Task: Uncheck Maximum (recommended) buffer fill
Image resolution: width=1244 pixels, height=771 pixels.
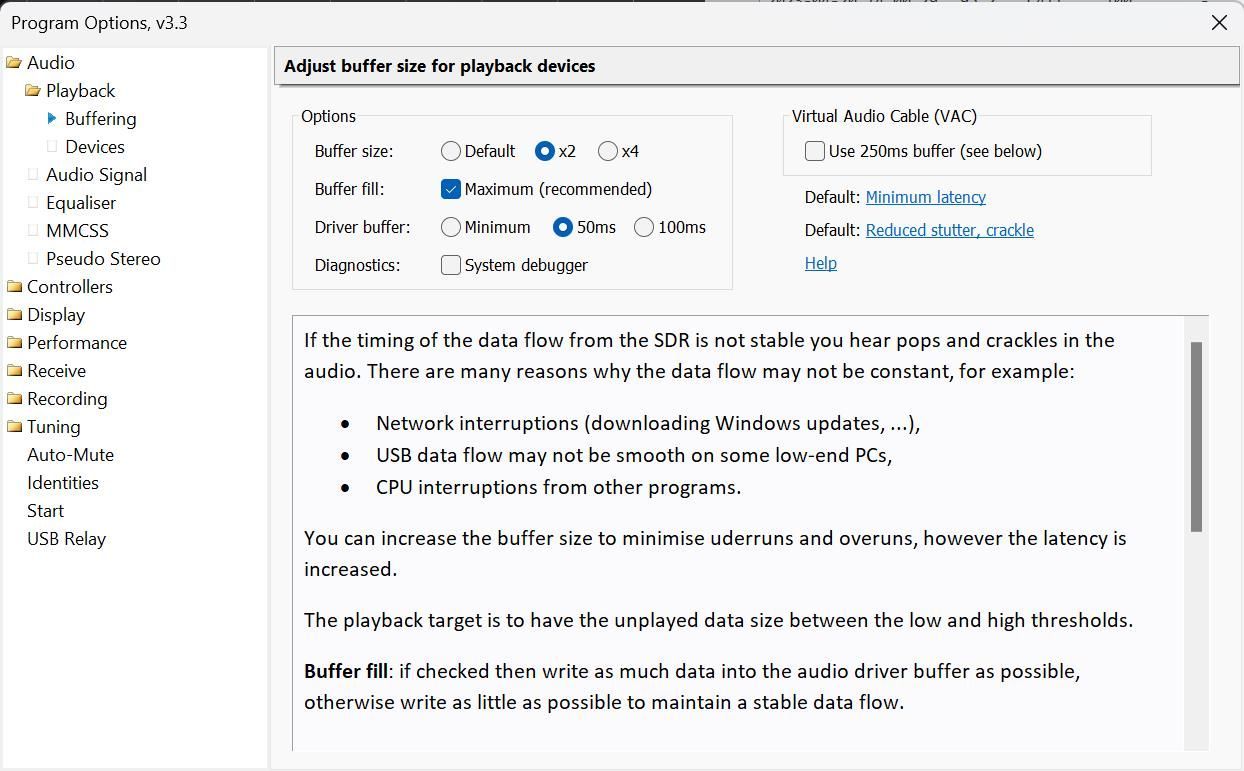Action: 451,190
